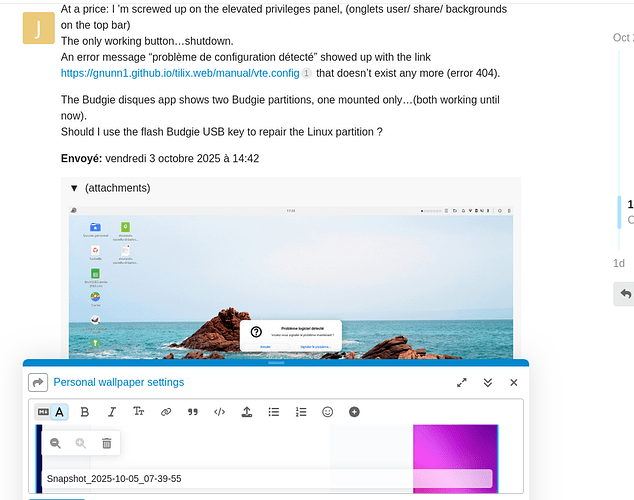Expand the composer to full screen
634x500 pixels.
(462, 382)
